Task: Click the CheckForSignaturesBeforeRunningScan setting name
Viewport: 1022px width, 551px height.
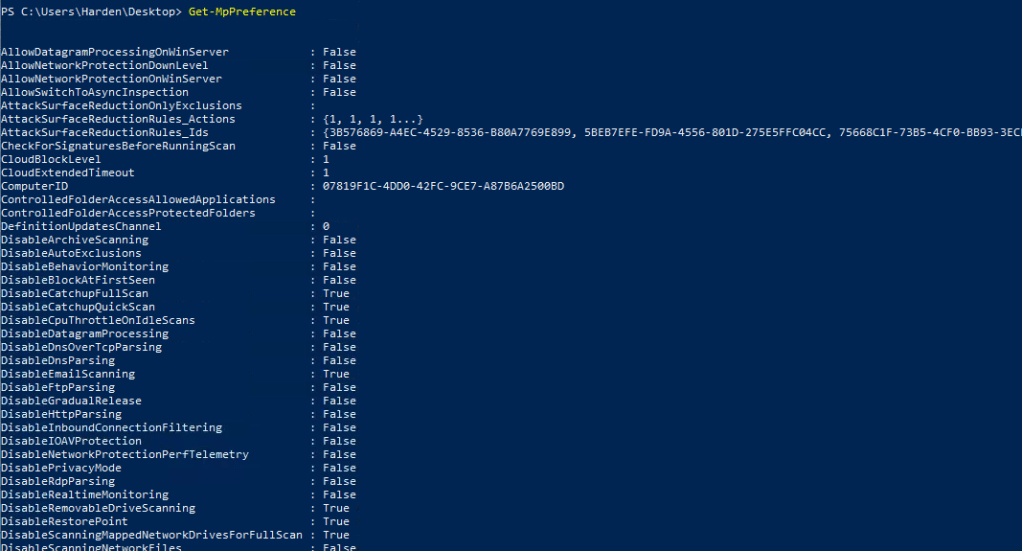Action: point(118,146)
